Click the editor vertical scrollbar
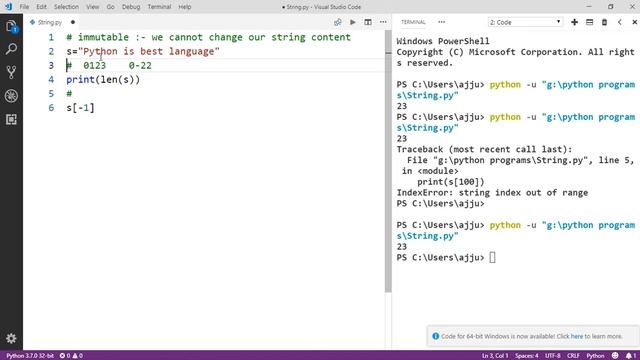The image size is (640, 360). [388, 161]
